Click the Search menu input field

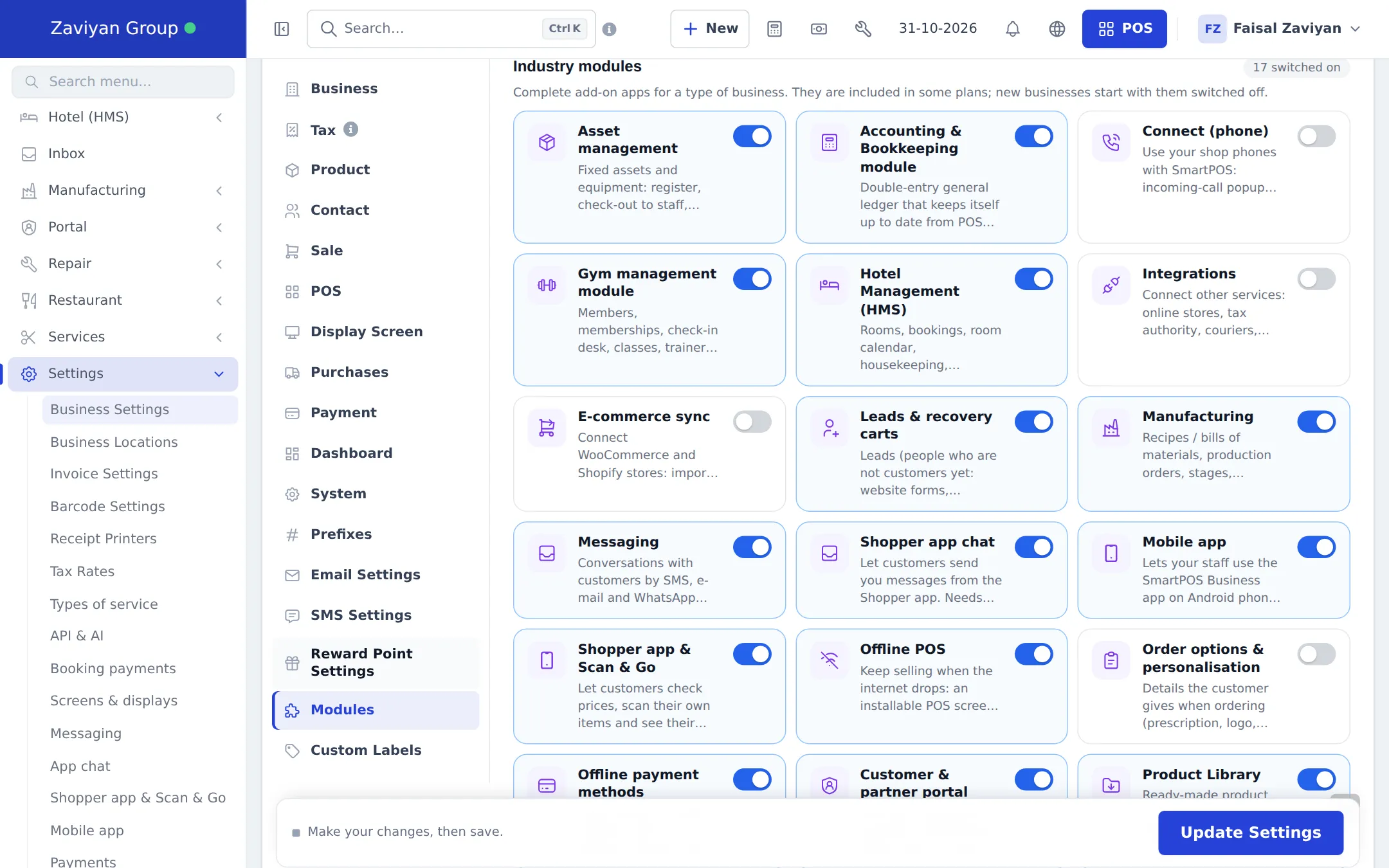[x=123, y=82]
